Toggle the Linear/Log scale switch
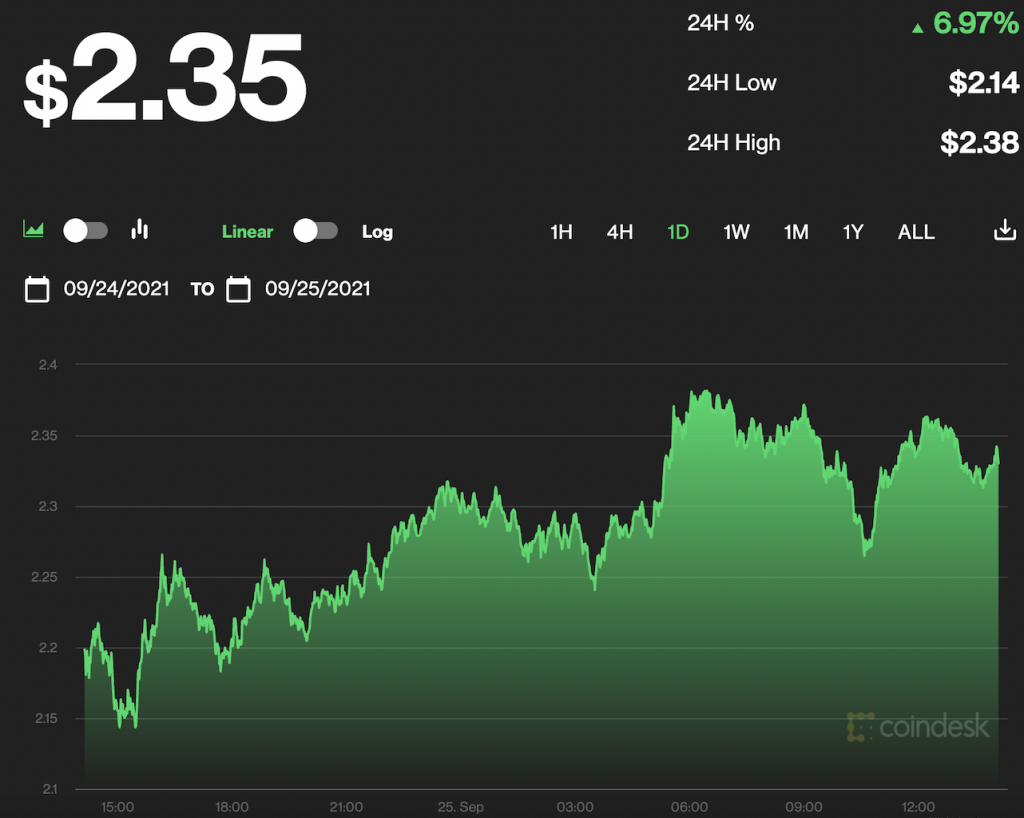Viewport: 1024px width, 818px height. pyautogui.click(x=316, y=231)
